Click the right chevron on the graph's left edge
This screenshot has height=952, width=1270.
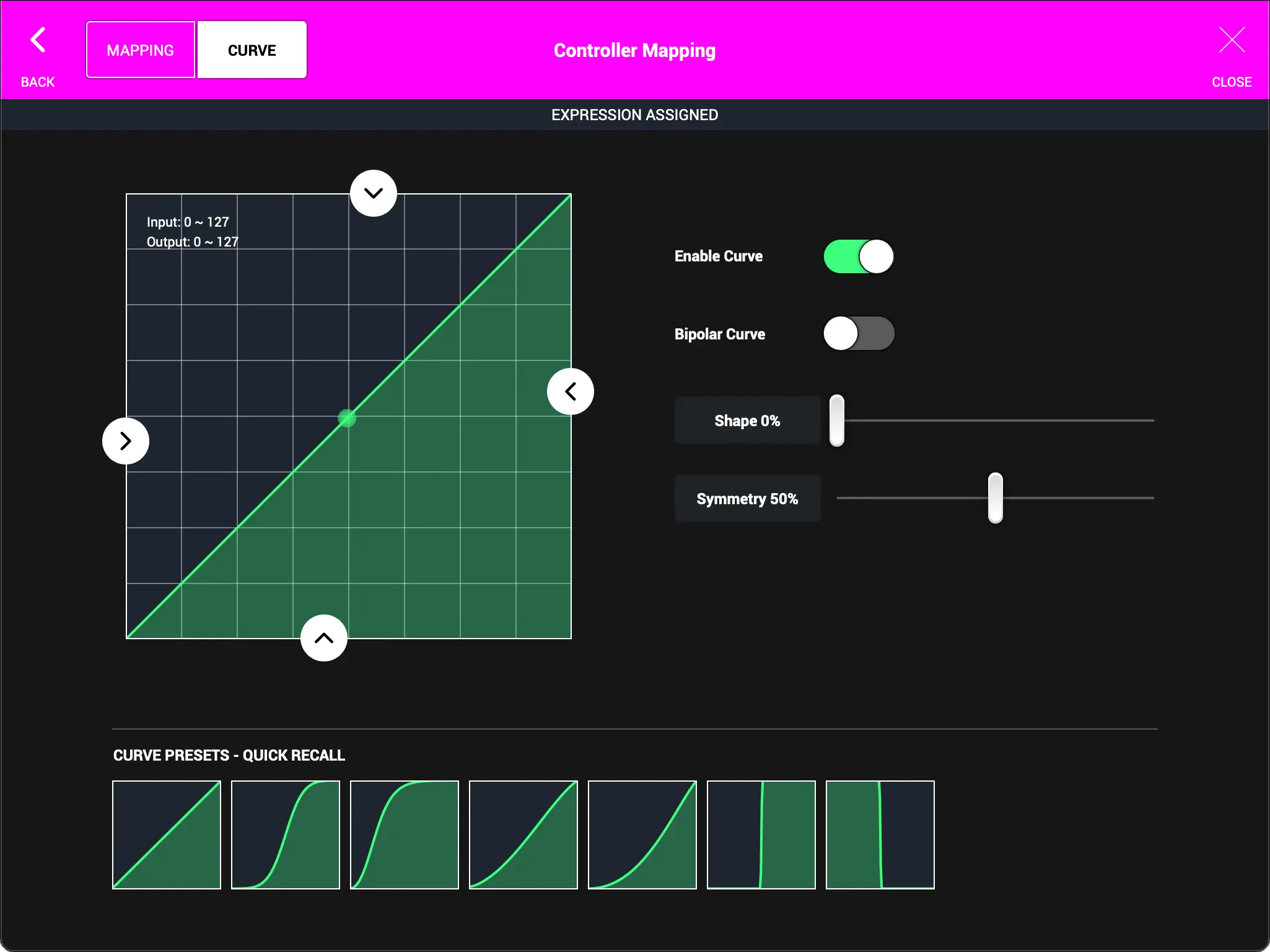point(125,440)
